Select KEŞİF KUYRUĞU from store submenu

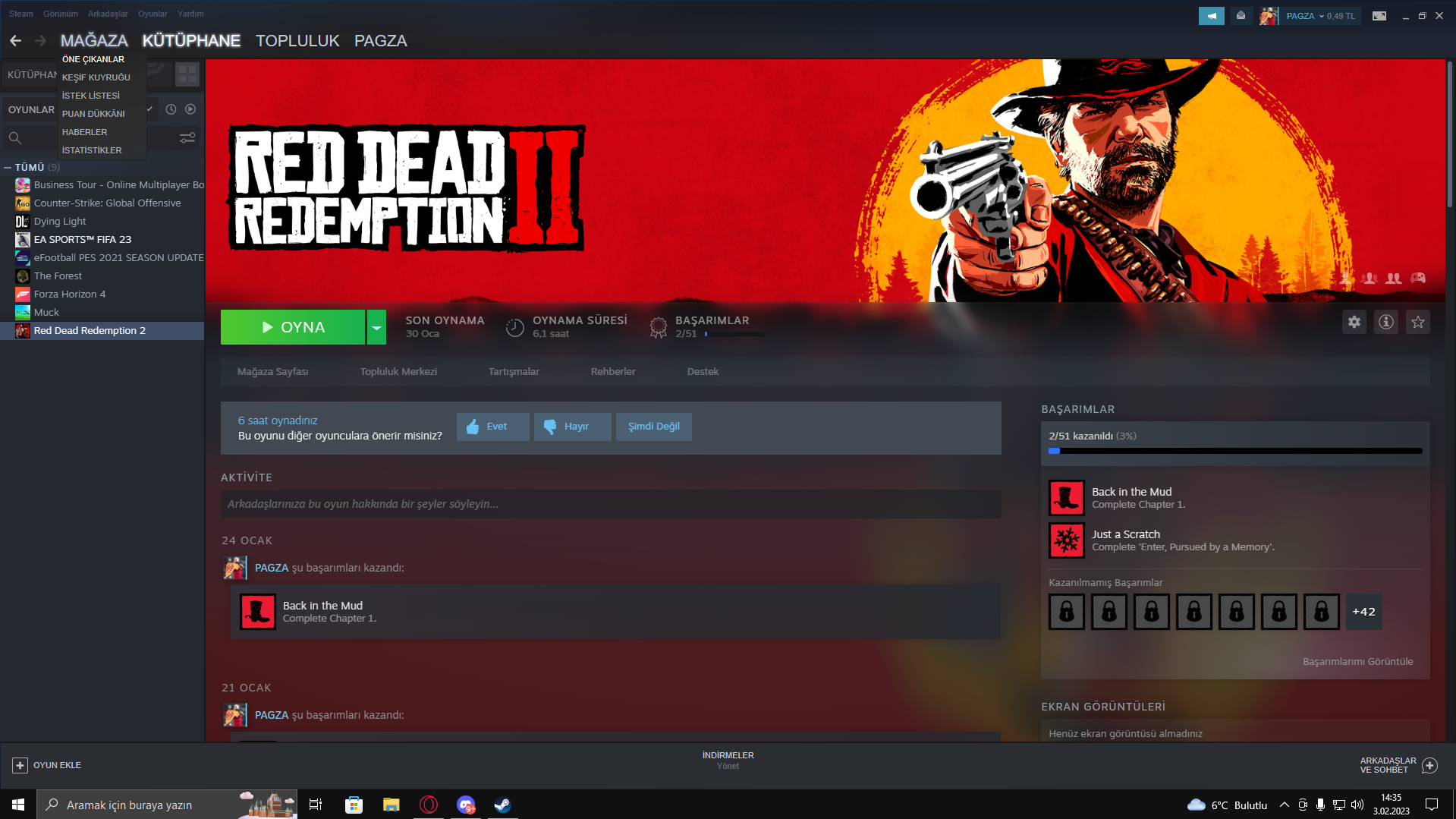click(x=96, y=77)
